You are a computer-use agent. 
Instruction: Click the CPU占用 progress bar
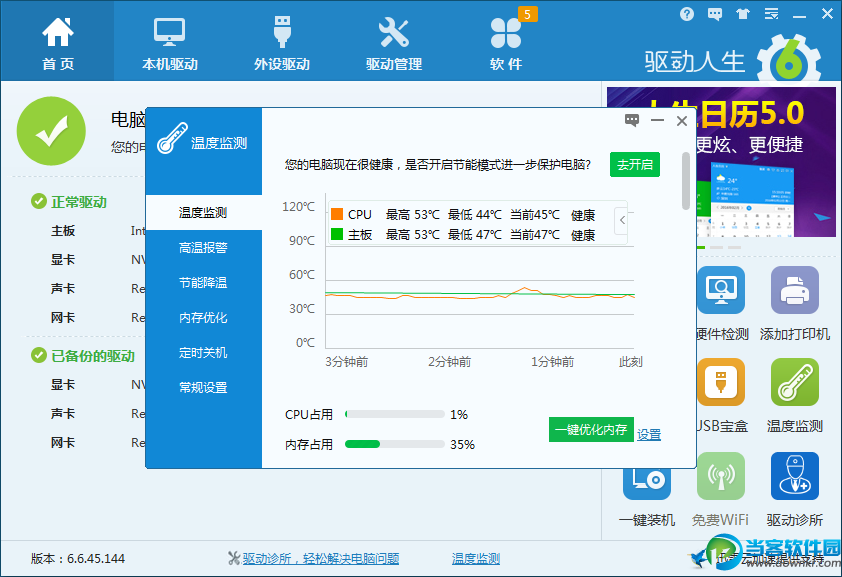[x=395, y=414]
